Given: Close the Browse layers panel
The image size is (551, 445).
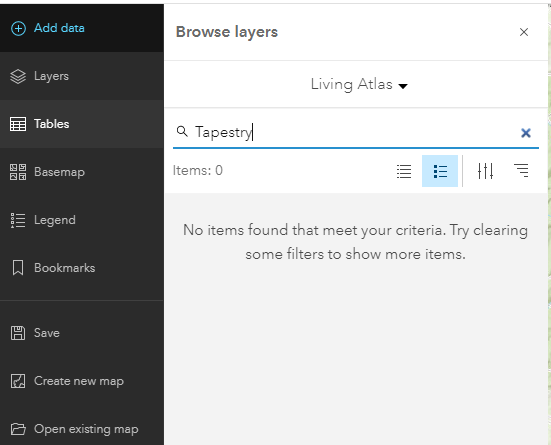Looking at the screenshot, I should pos(524,32).
